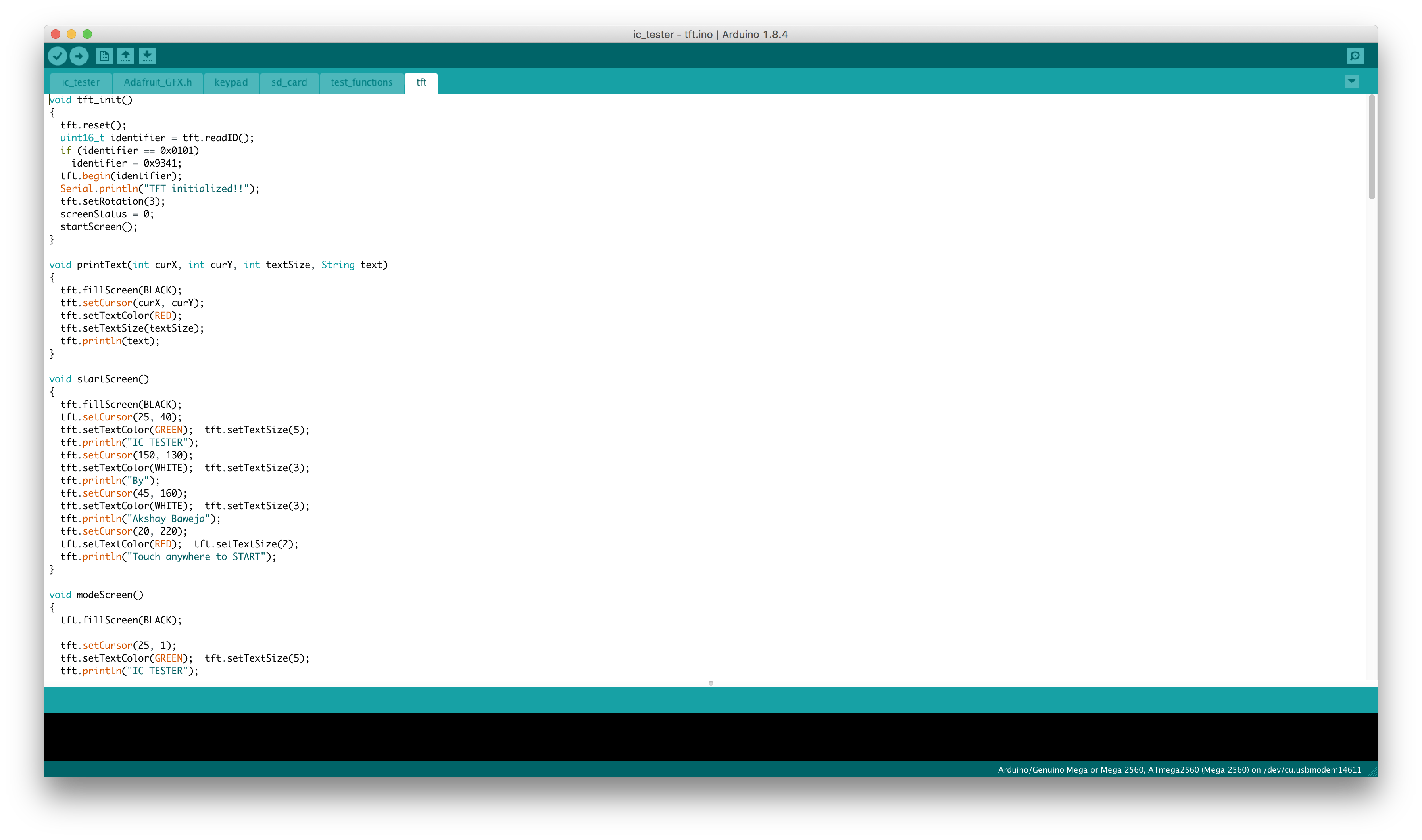The image size is (1422, 840).
Task: Create a new sketch with New icon
Action: point(104,56)
